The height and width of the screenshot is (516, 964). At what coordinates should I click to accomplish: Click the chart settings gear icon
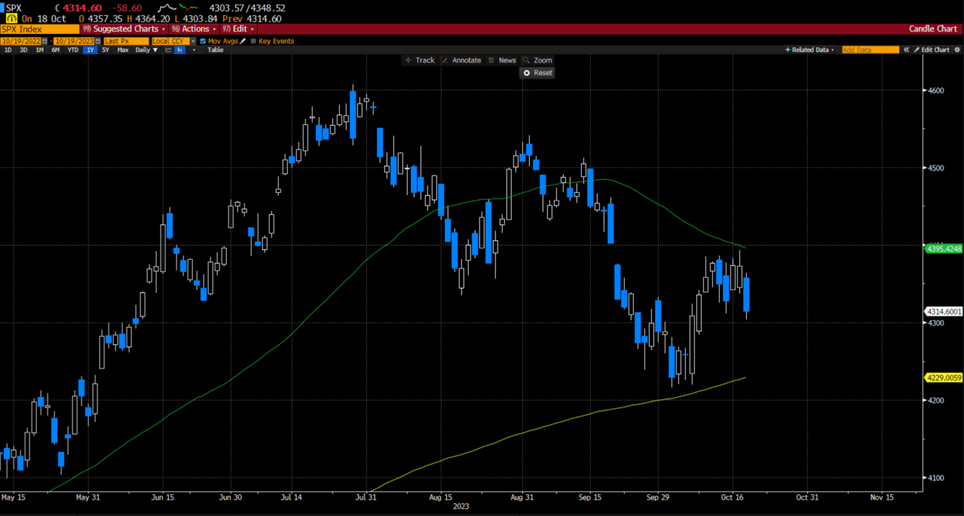coord(956,50)
